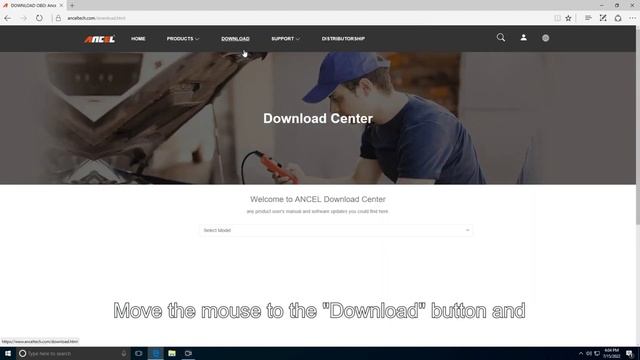The width and height of the screenshot is (640, 360).
Task: Open a new browser tab
Action: coord(72,5)
